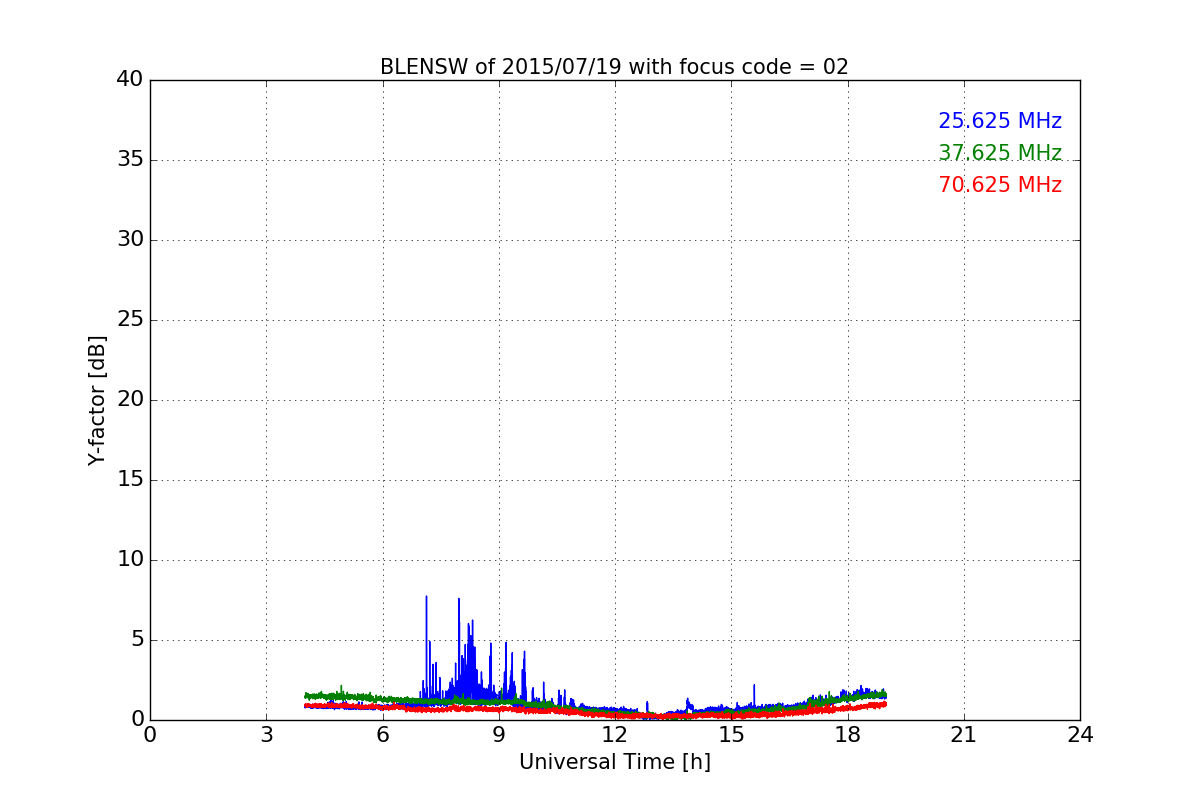Screen dimensions: 1200x800
Task: Click the Y-factor [dB] axis label
Action: 97,400
